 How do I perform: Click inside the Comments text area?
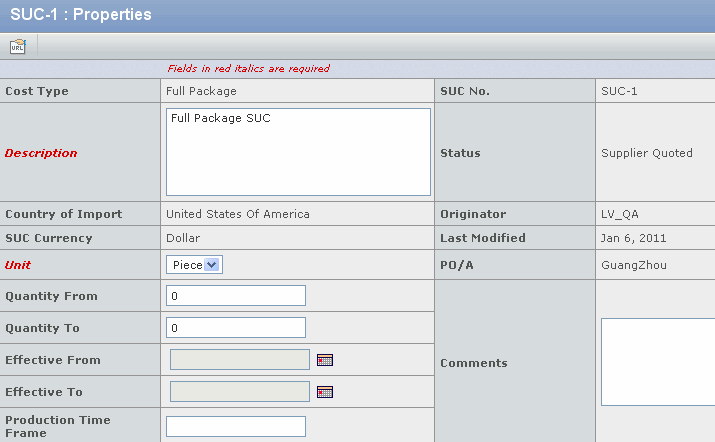pos(658,362)
